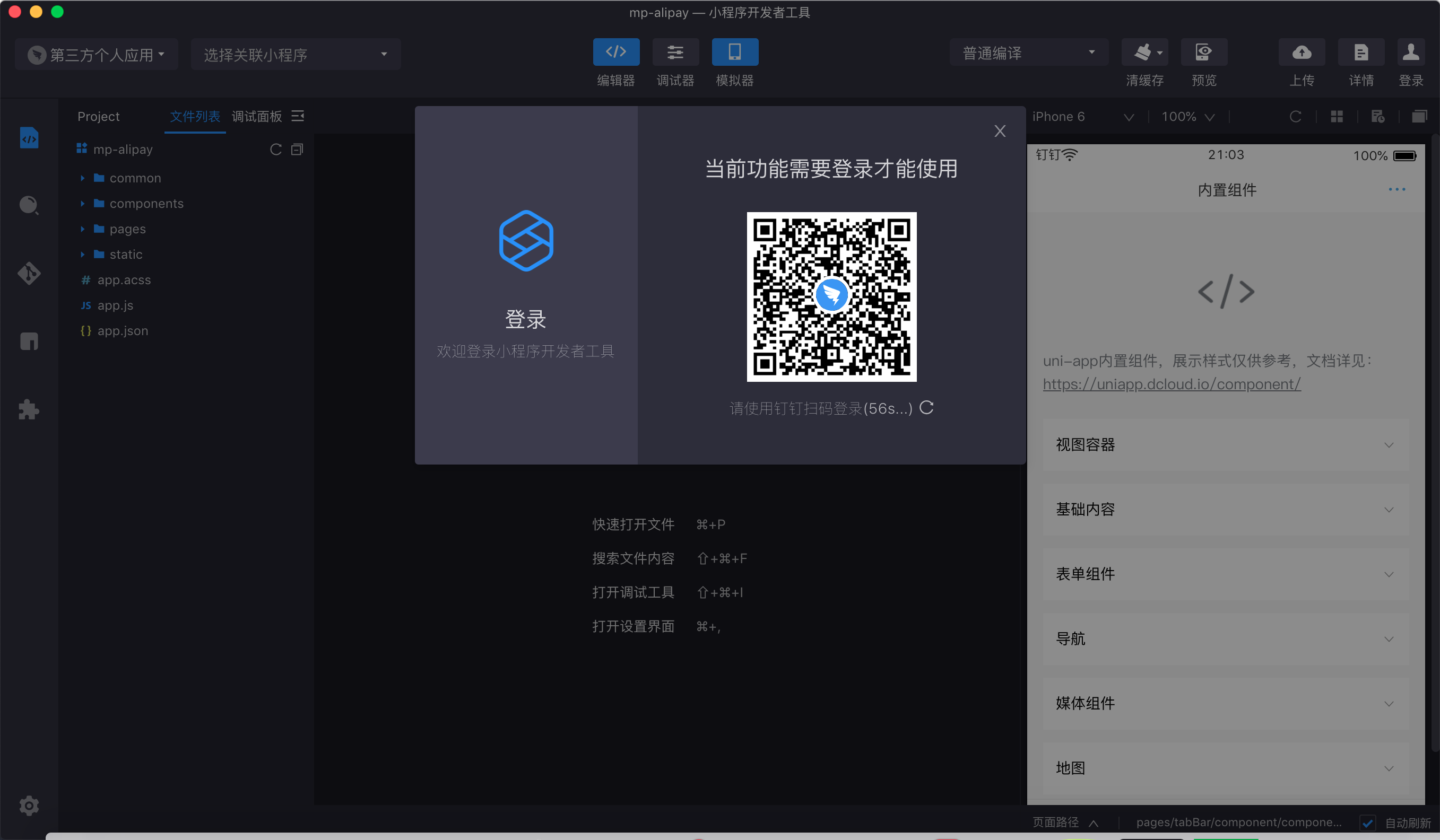Expand the components folder
The width and height of the screenshot is (1440, 840).
tap(146, 204)
